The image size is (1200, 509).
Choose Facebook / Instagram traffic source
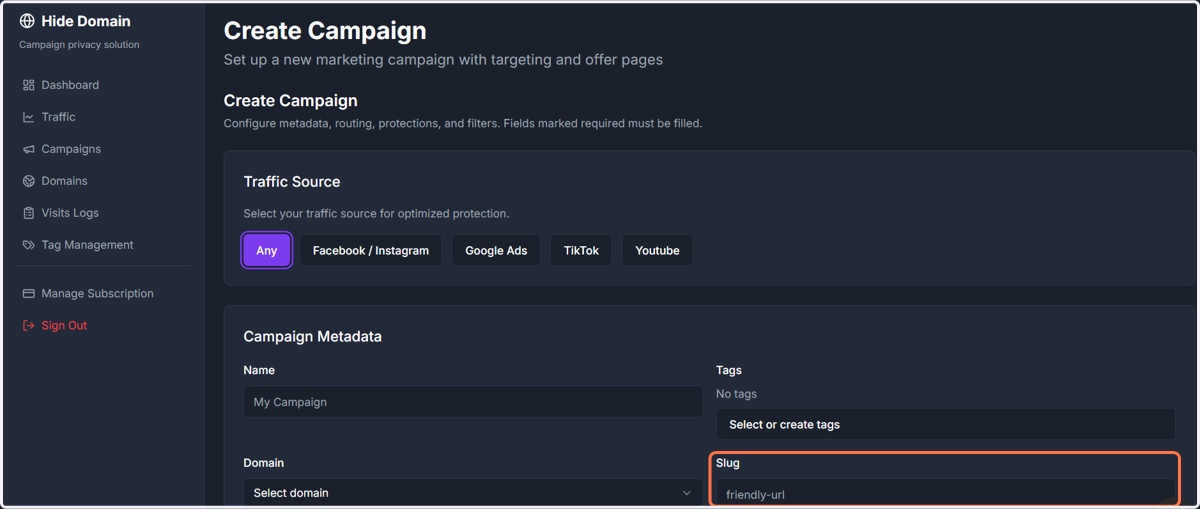click(x=371, y=250)
